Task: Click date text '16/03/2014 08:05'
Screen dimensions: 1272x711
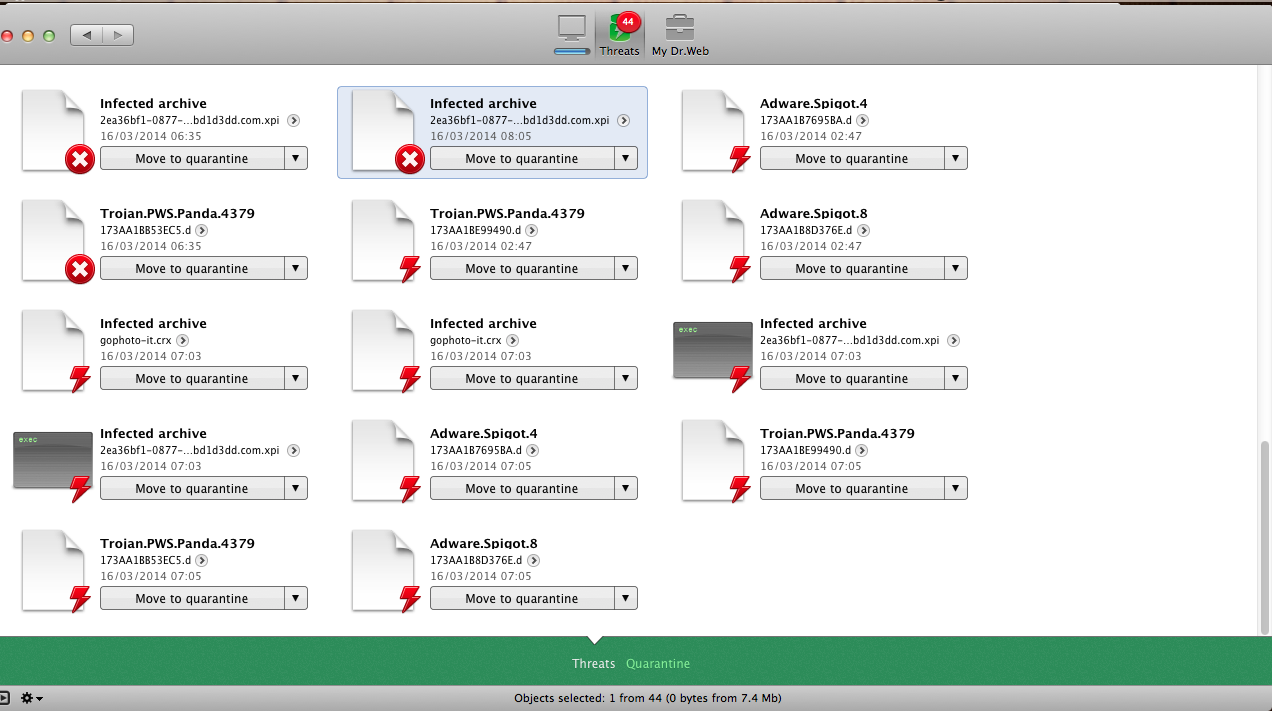Action: tap(481, 136)
